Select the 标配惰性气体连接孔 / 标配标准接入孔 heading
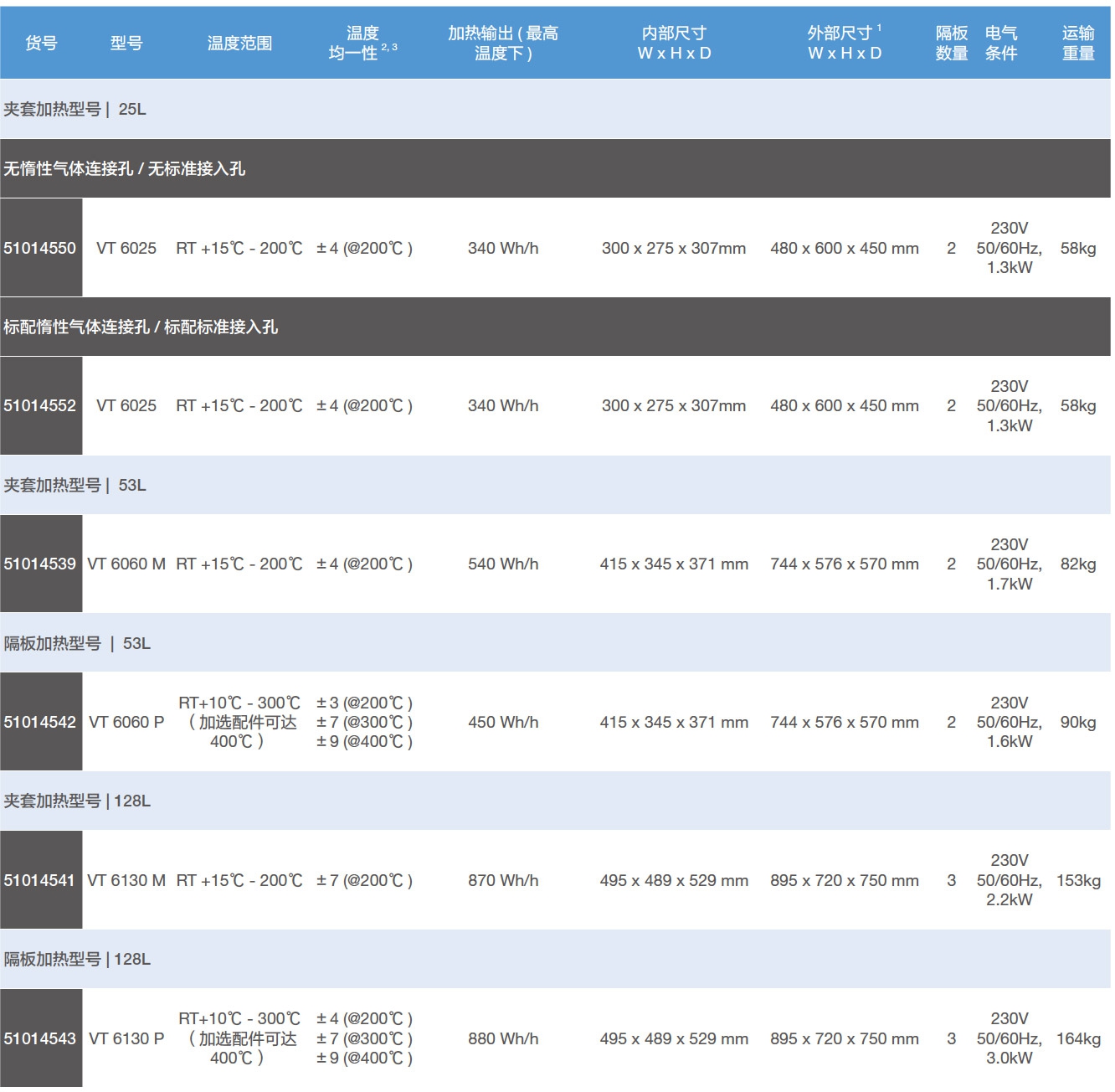 tap(556, 327)
